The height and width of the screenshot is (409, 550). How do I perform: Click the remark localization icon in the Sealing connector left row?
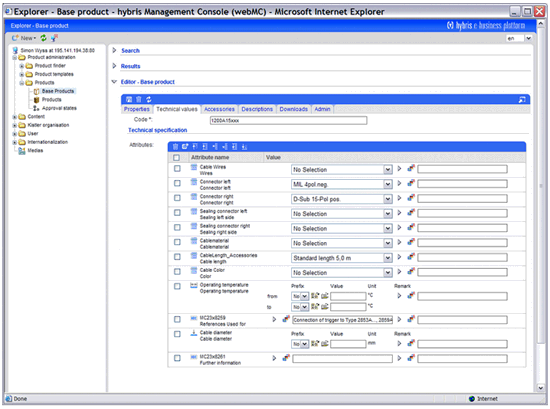pyautogui.click(x=411, y=213)
